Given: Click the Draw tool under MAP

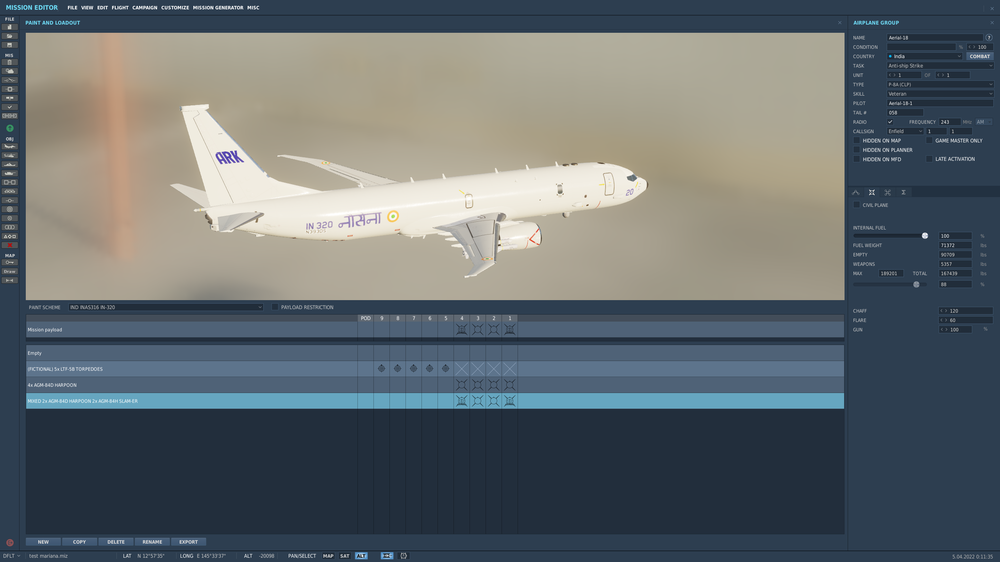Looking at the screenshot, I should [x=10, y=271].
